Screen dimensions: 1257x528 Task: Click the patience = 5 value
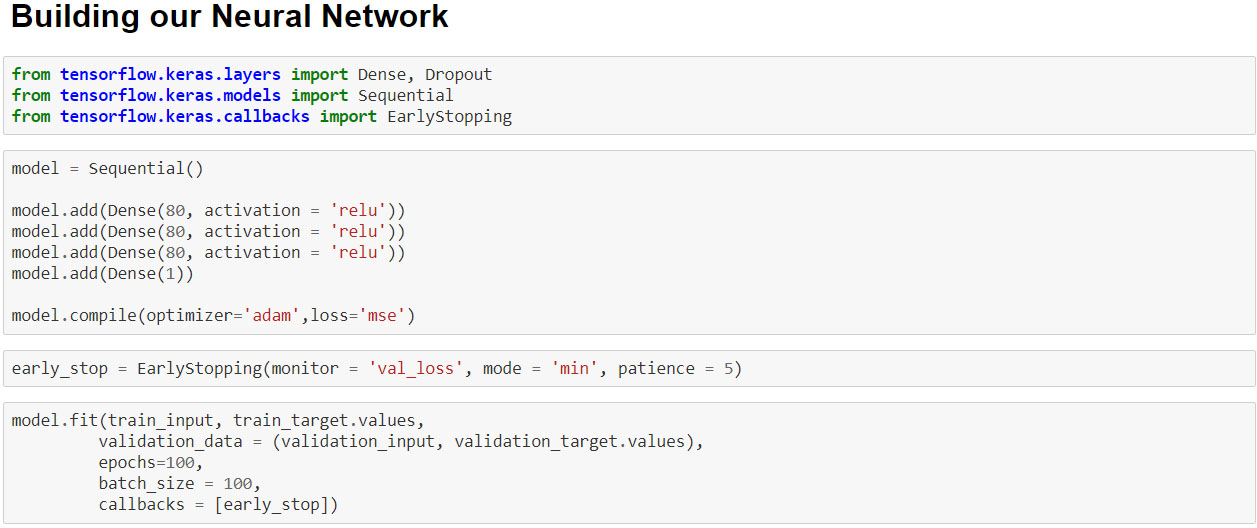coord(675,369)
